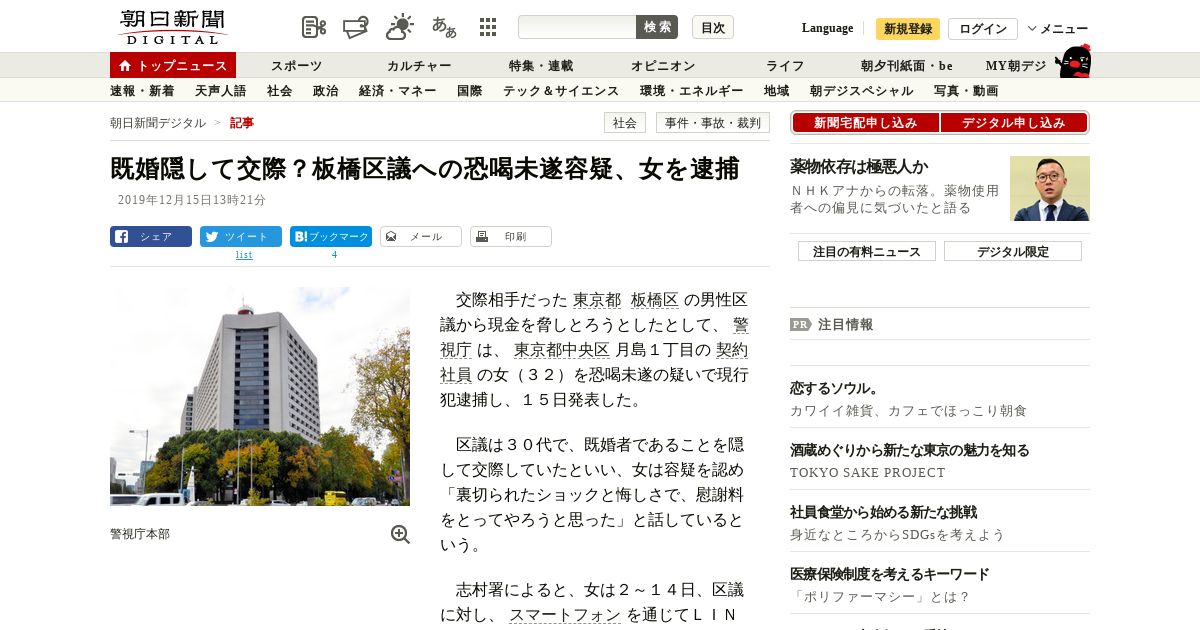Viewport: 1200px width, 630px height.
Task: Go to トップニュース tab
Action: (x=173, y=65)
